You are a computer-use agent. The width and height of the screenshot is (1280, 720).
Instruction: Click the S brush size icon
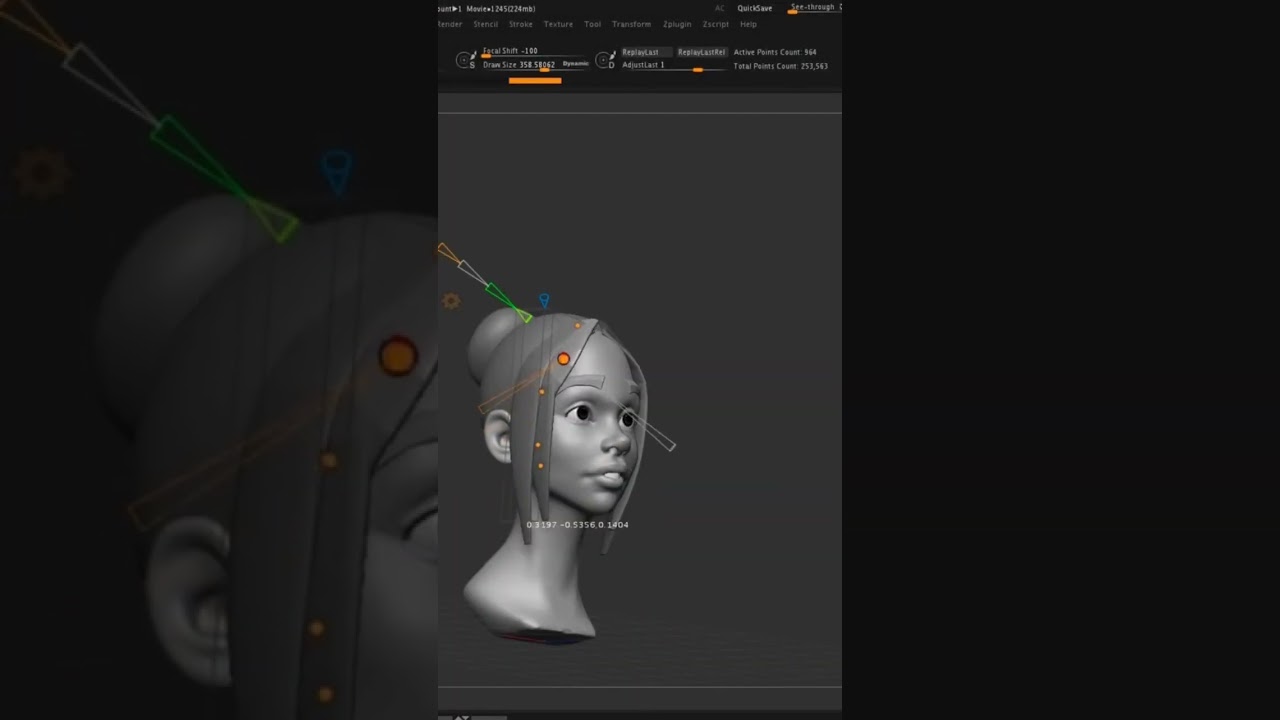coord(465,60)
